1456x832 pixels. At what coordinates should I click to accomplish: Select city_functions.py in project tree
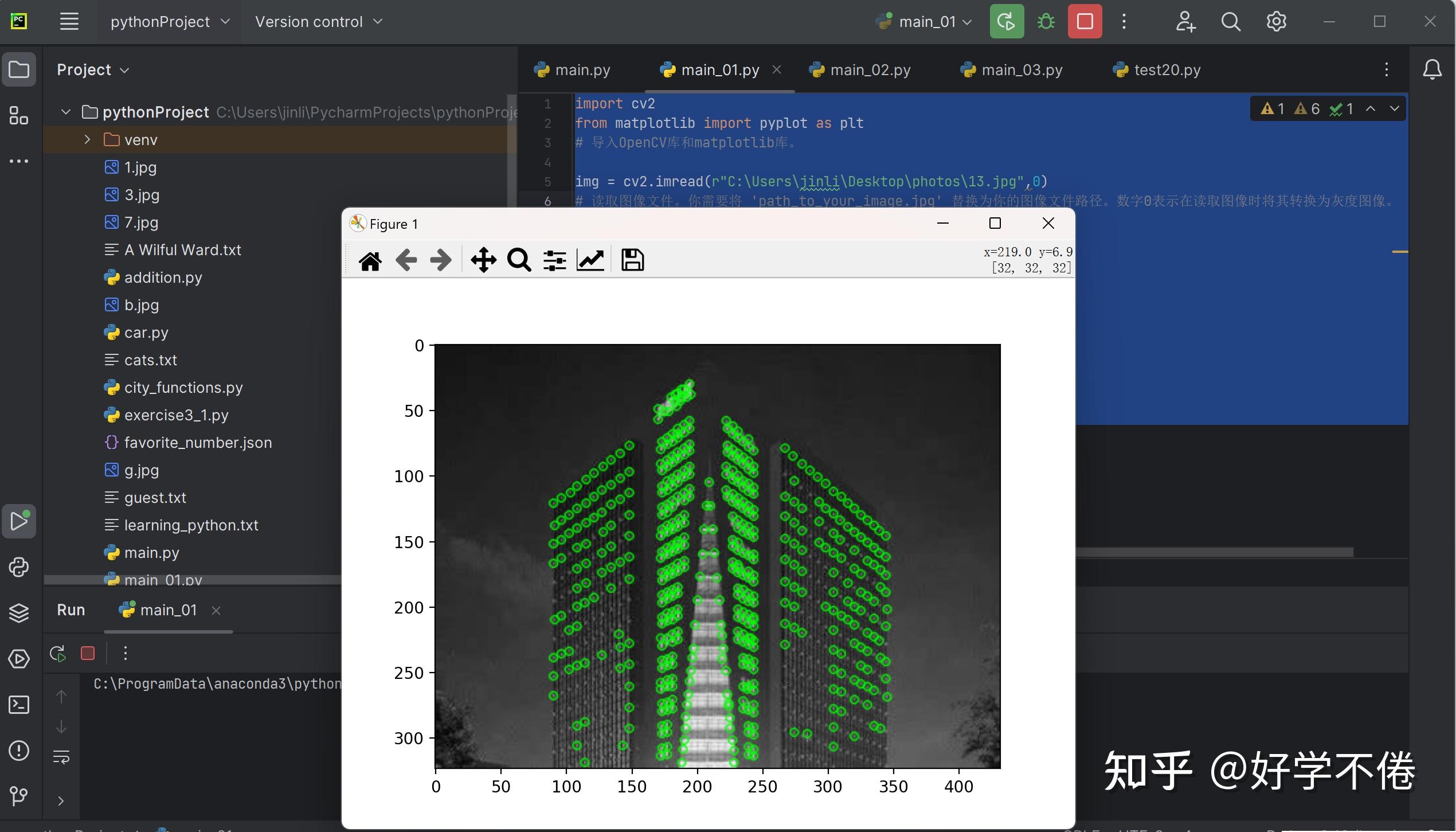click(183, 388)
